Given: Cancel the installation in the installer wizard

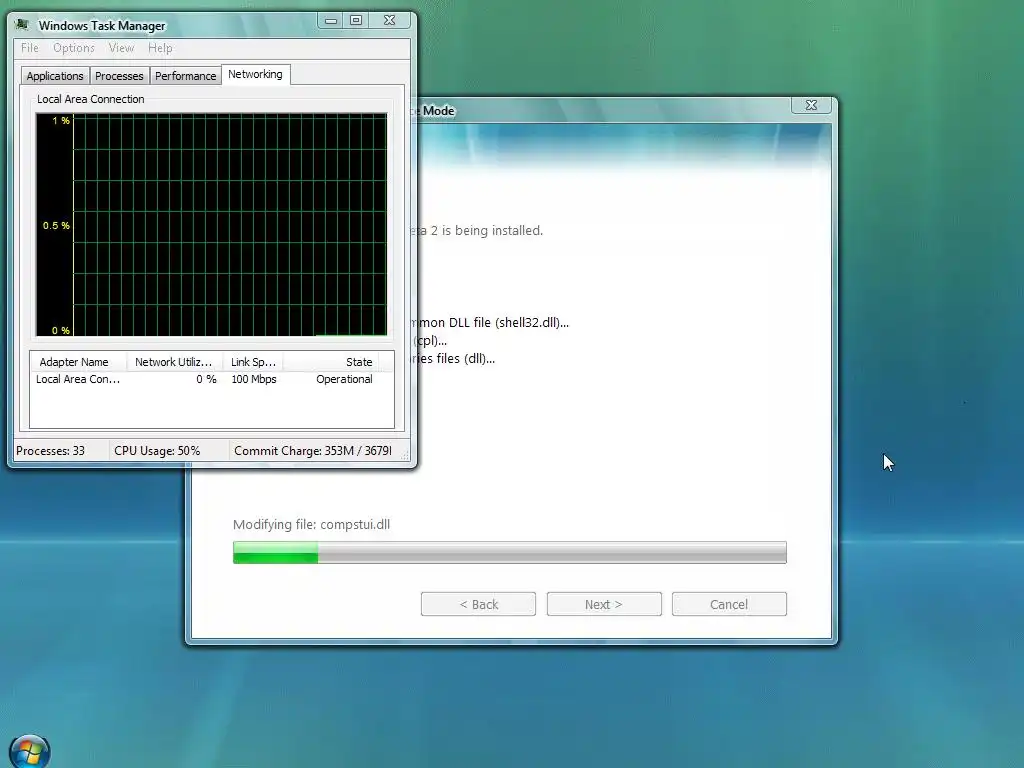Looking at the screenshot, I should click(x=729, y=604).
